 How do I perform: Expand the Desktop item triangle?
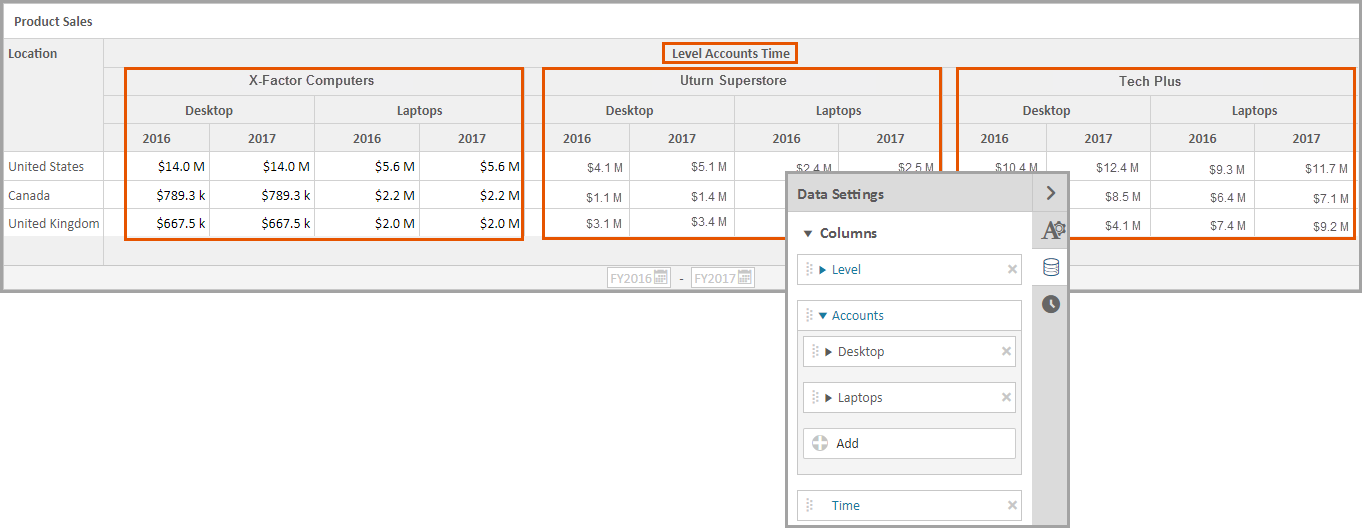829,351
